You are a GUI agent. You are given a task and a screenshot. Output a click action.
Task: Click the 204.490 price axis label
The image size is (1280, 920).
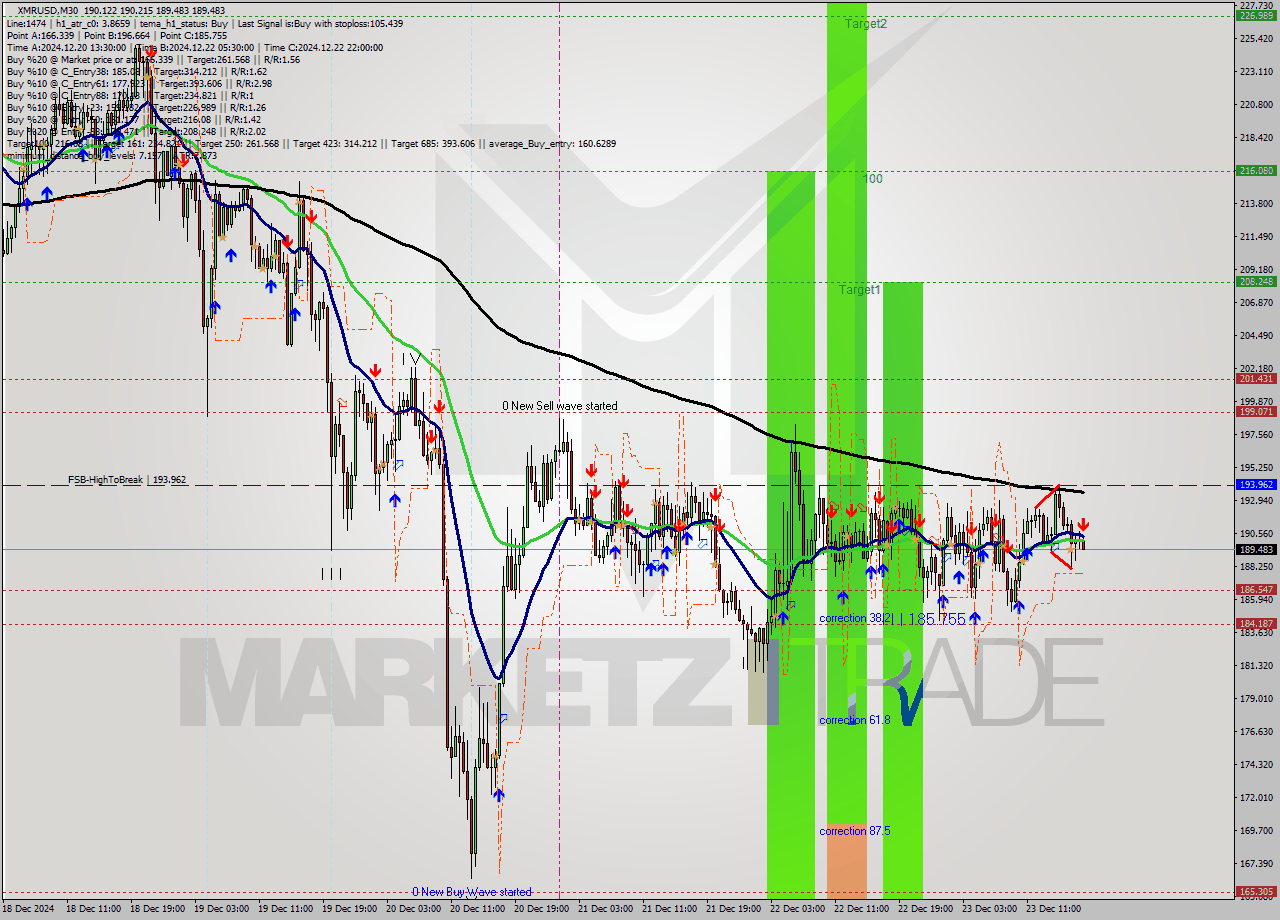1256,336
